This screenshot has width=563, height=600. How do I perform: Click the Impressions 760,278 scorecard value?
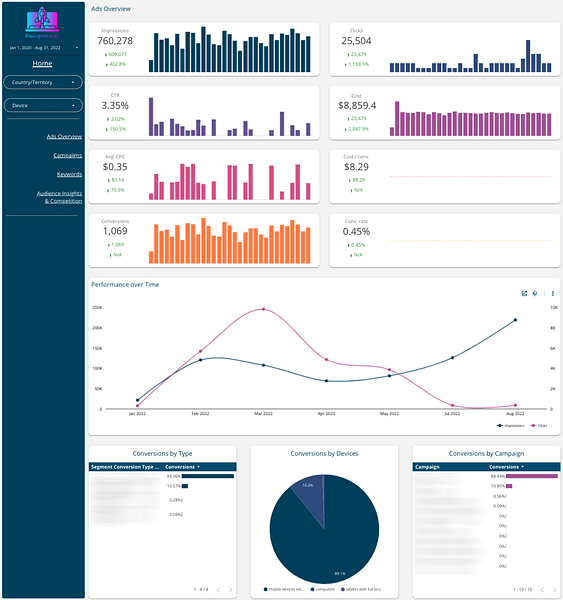pyautogui.click(x=115, y=41)
